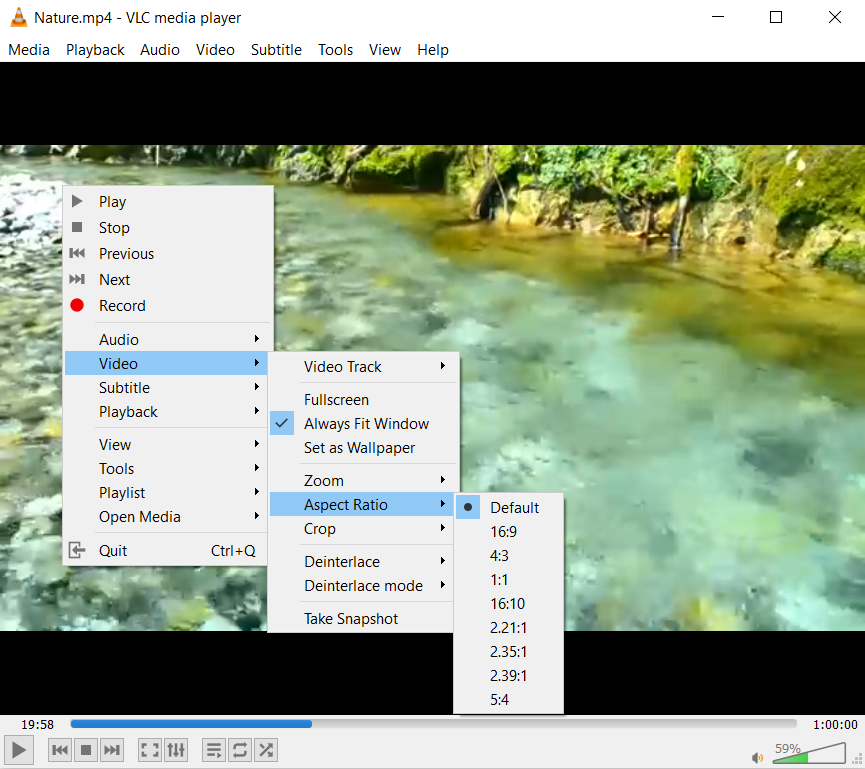This screenshot has width=865, height=769.
Task: Click the Play button in bottom toolbar
Action: pyautogui.click(x=19, y=749)
